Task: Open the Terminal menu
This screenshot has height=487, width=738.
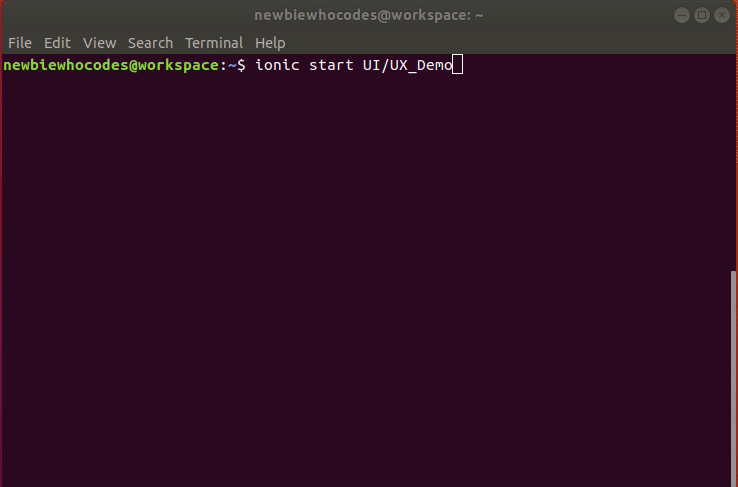Action: pyautogui.click(x=214, y=43)
